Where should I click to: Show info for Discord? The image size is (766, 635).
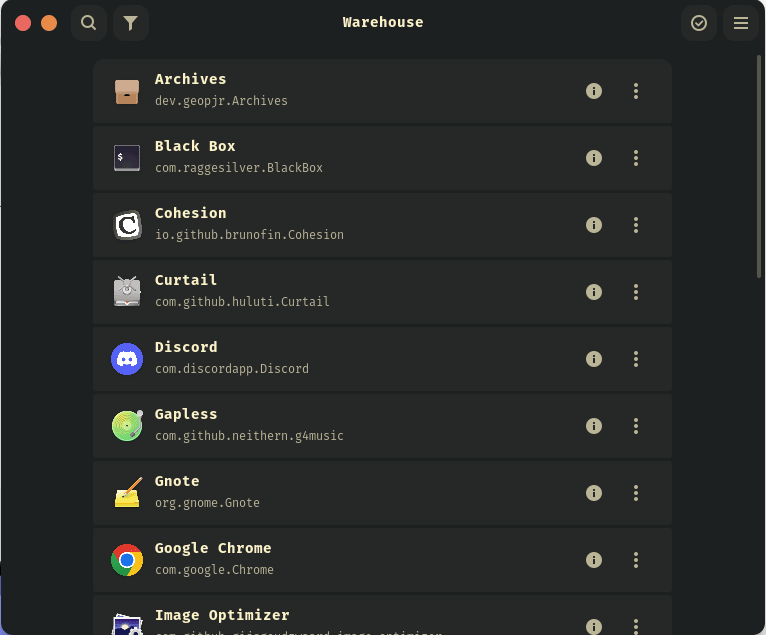tap(594, 359)
